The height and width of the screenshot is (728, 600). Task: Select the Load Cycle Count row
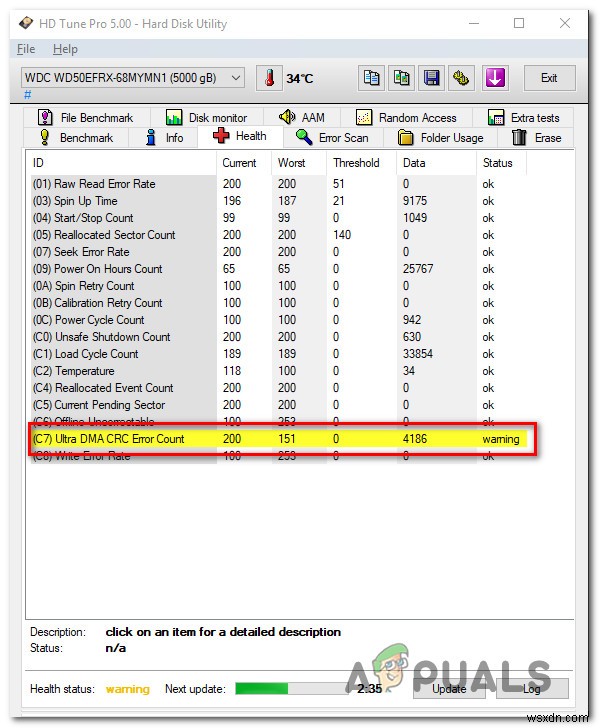279,354
